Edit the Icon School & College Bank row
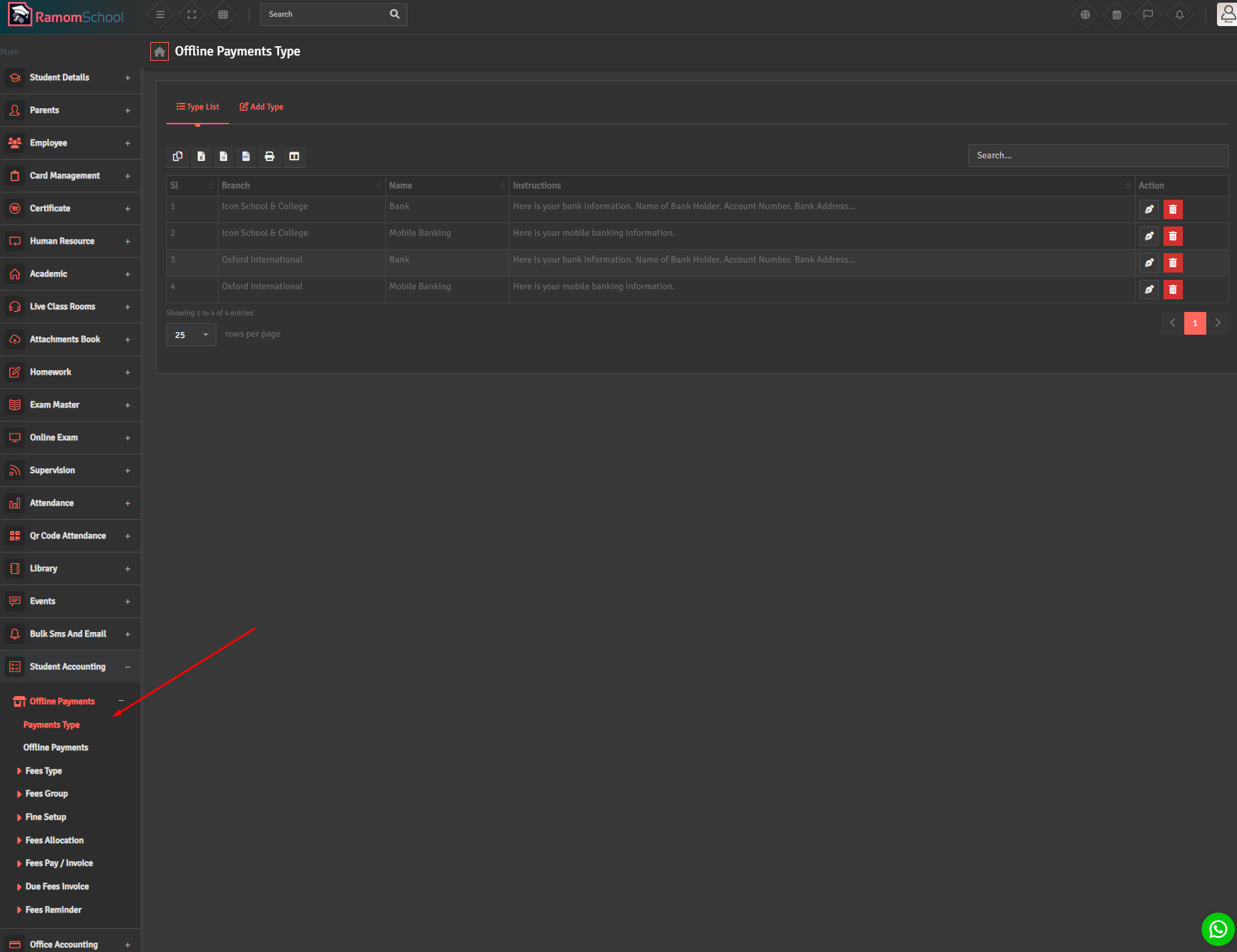The height and width of the screenshot is (952, 1237). click(x=1149, y=209)
